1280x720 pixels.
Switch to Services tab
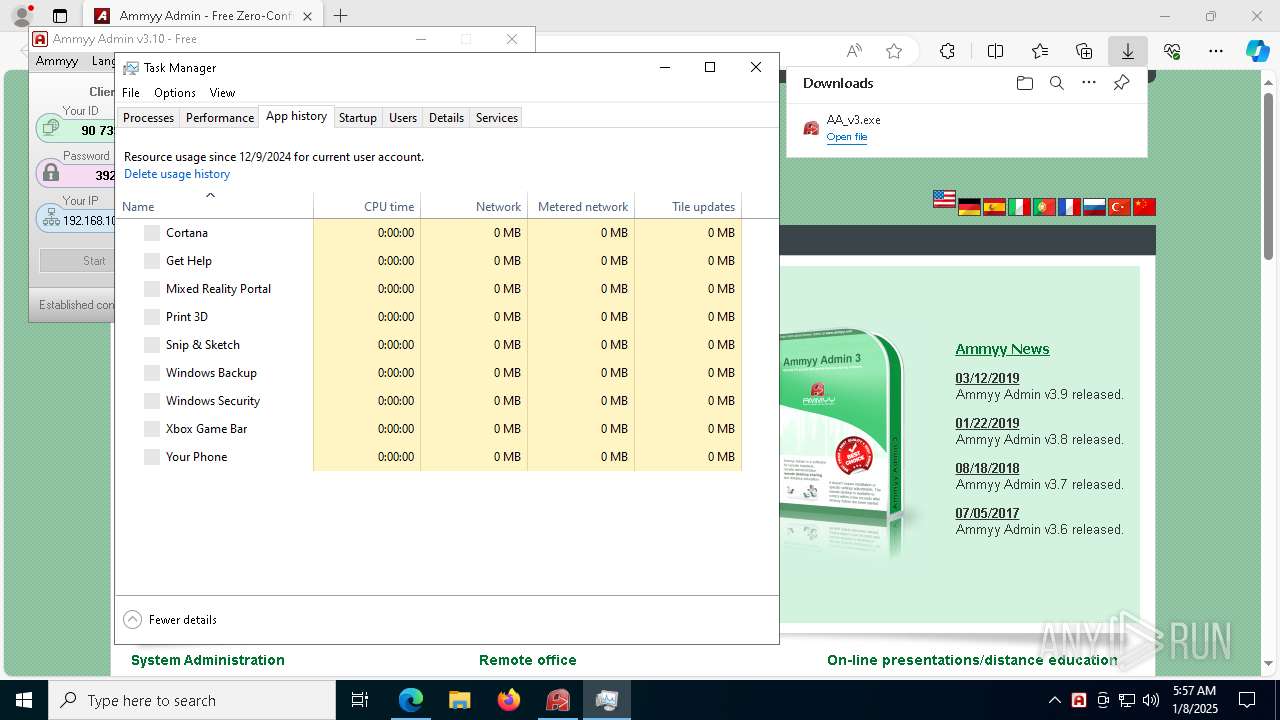pos(497,117)
